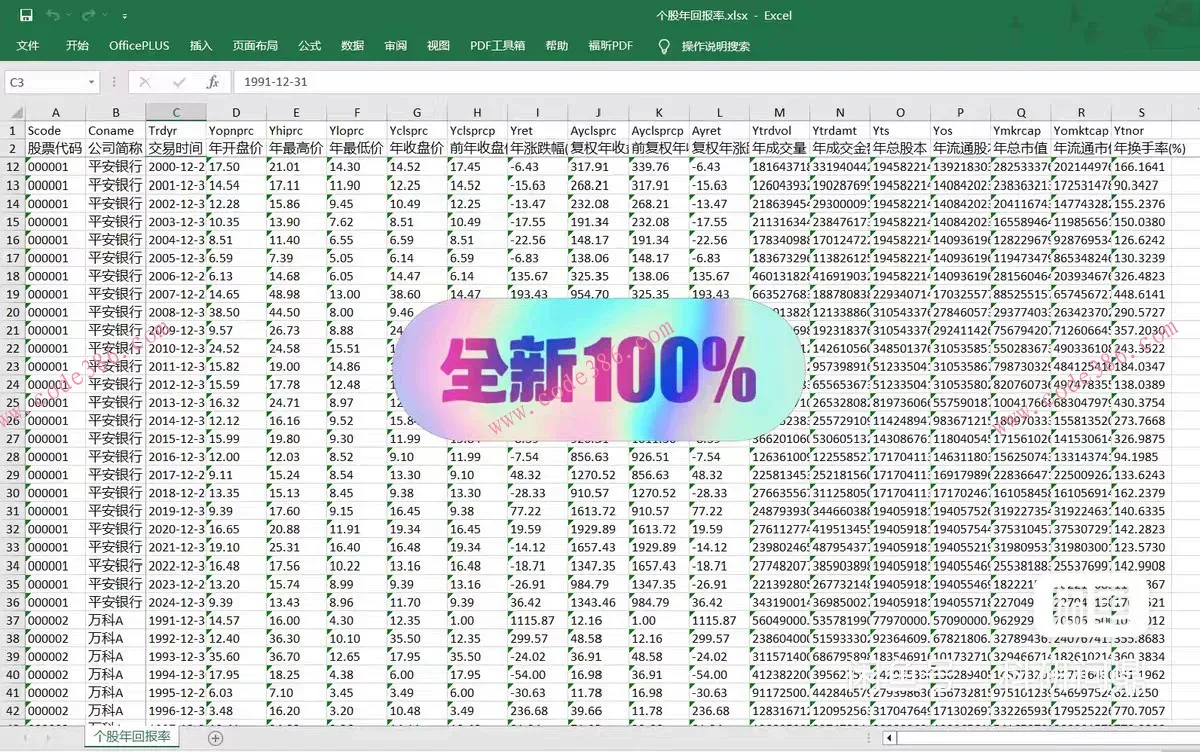
Task: Click the lightbulb Tell Me icon
Action: click(664, 46)
